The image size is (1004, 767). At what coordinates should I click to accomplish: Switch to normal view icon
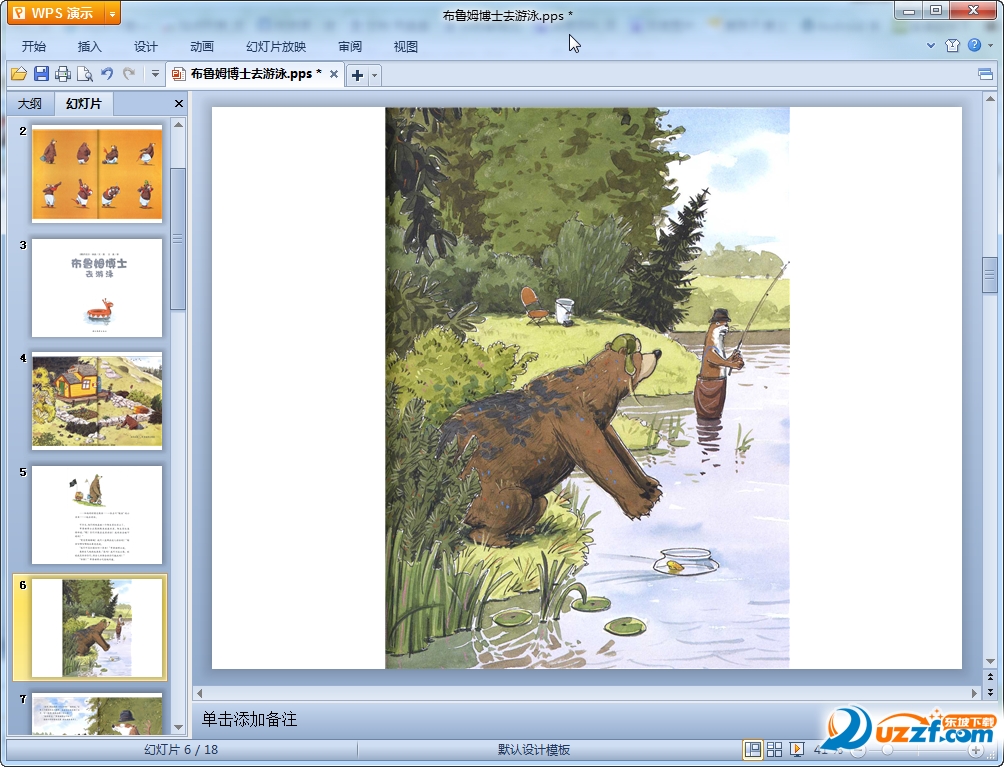[x=752, y=749]
